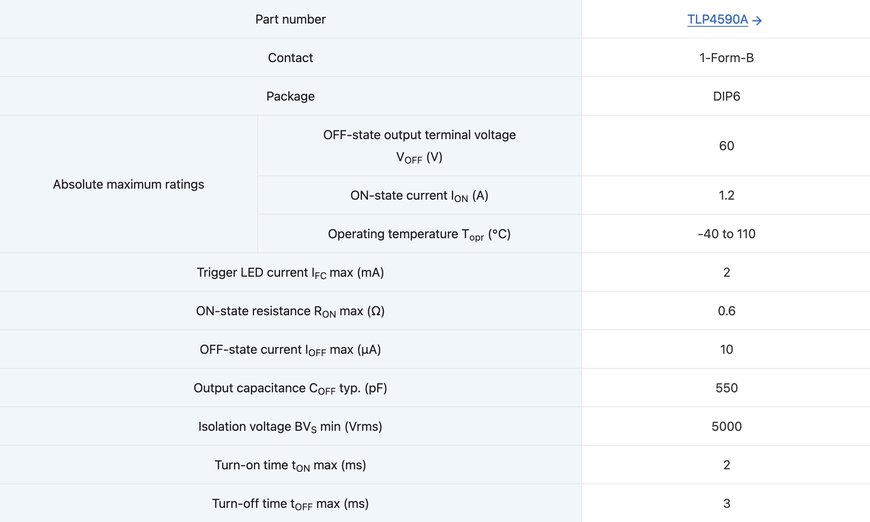
Task: Select the DIP6 package value
Action: click(726, 97)
